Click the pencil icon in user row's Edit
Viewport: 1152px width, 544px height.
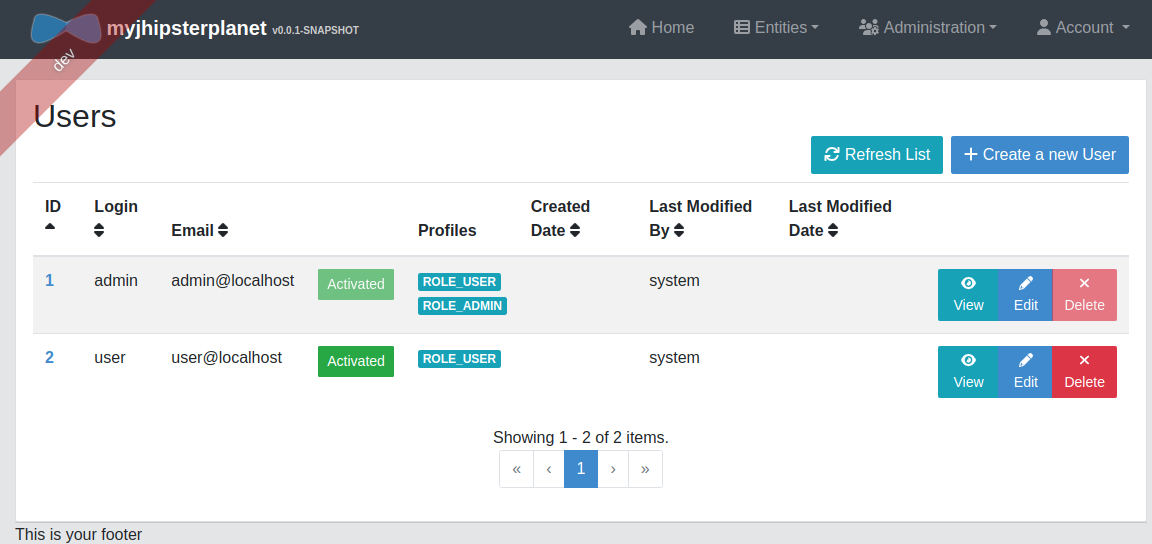point(1026,360)
